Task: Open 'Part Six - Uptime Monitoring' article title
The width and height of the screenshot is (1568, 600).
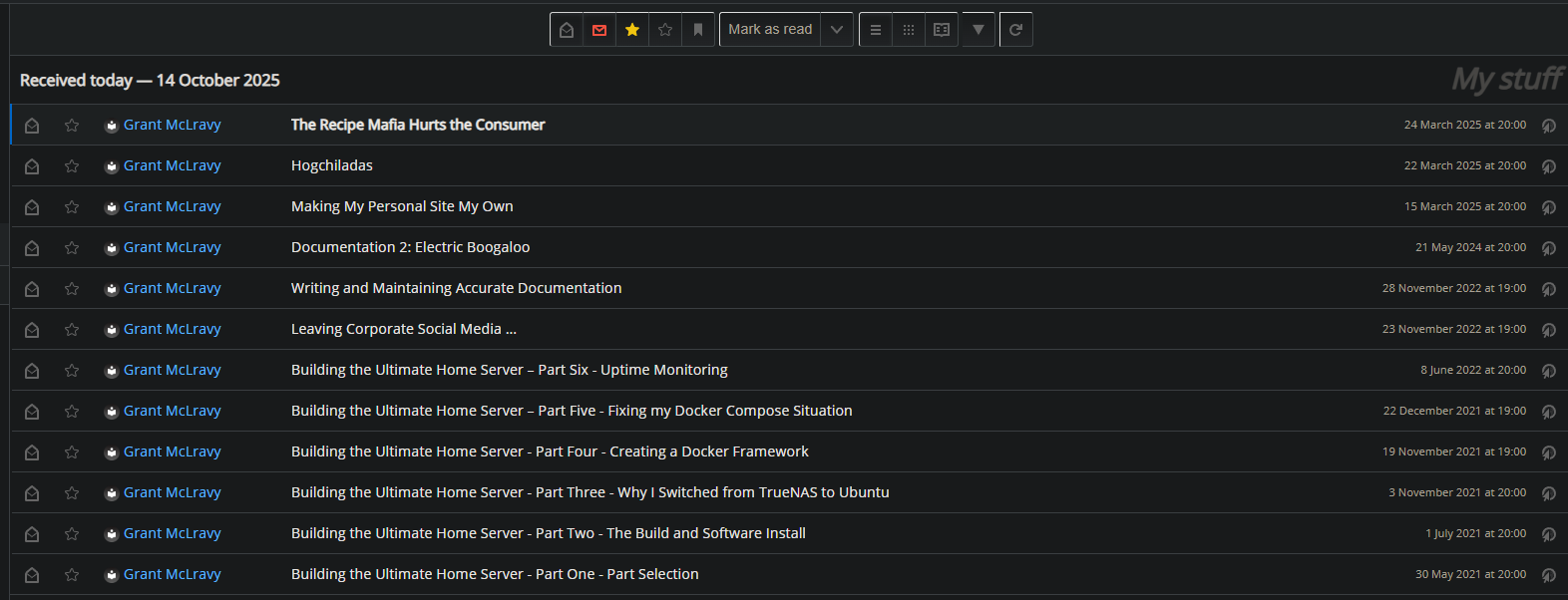Action: coord(509,370)
